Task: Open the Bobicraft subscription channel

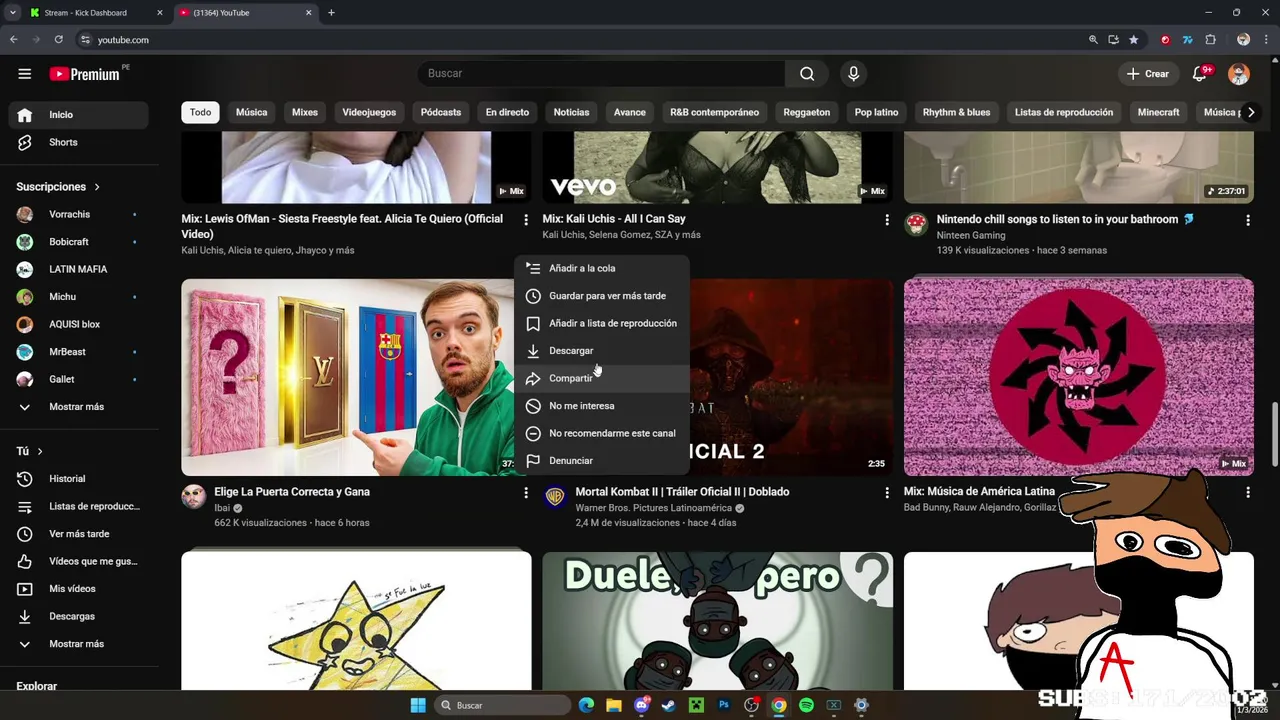Action: [78, 242]
